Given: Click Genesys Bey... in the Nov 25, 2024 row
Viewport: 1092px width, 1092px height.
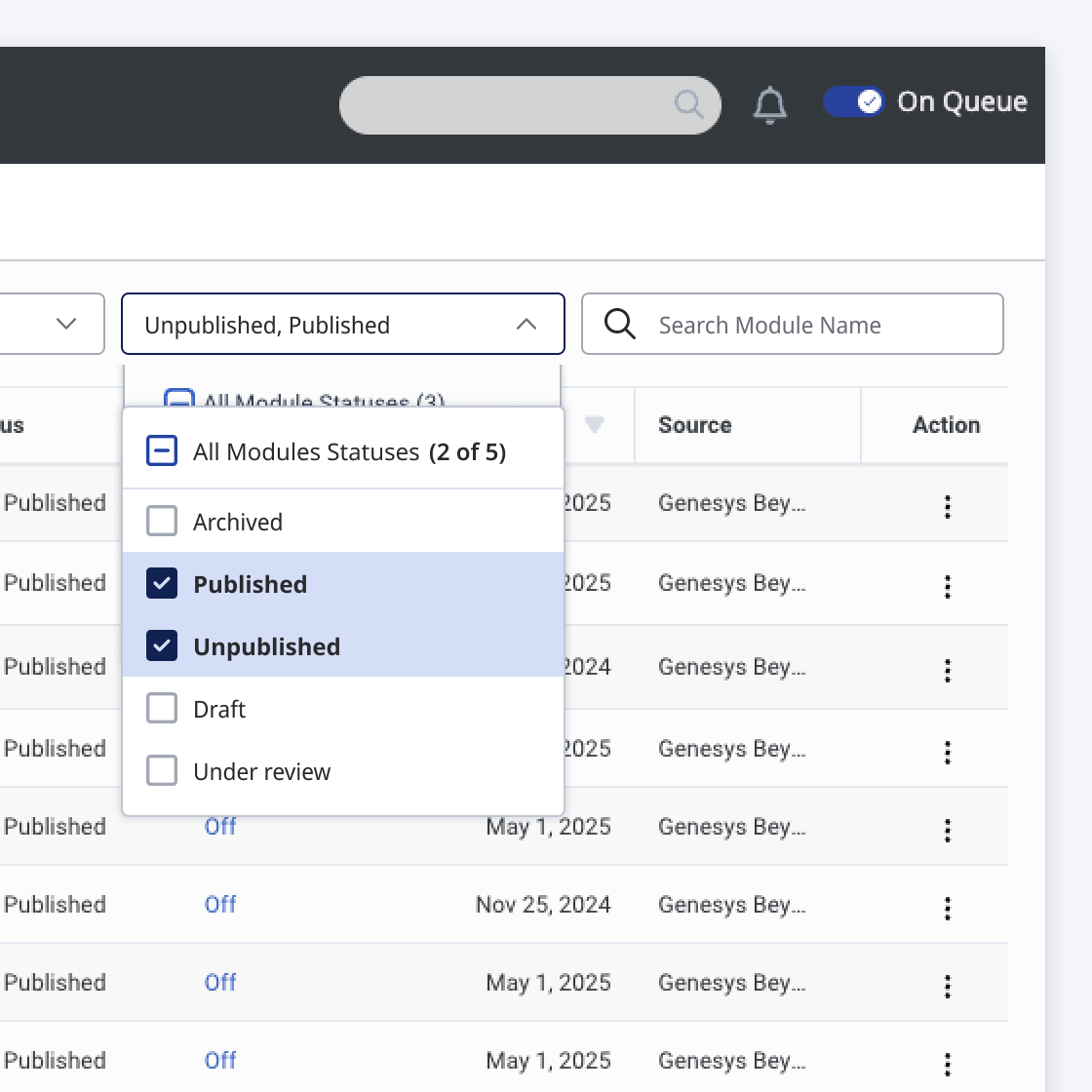Looking at the screenshot, I should 732,904.
